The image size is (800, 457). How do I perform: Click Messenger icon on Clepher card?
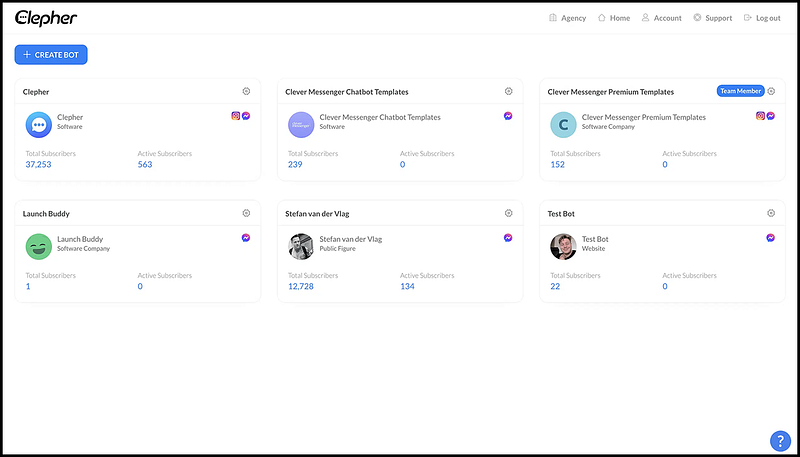246,116
